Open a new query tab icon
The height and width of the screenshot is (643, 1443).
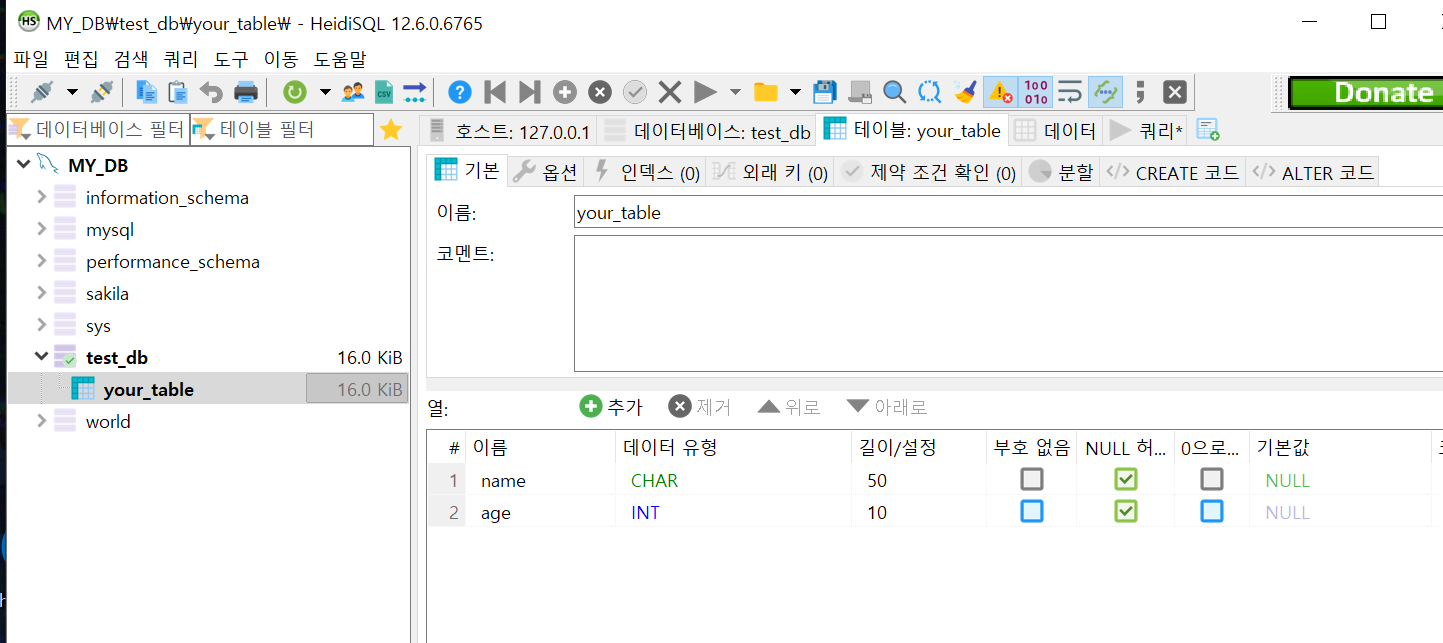[1207, 130]
